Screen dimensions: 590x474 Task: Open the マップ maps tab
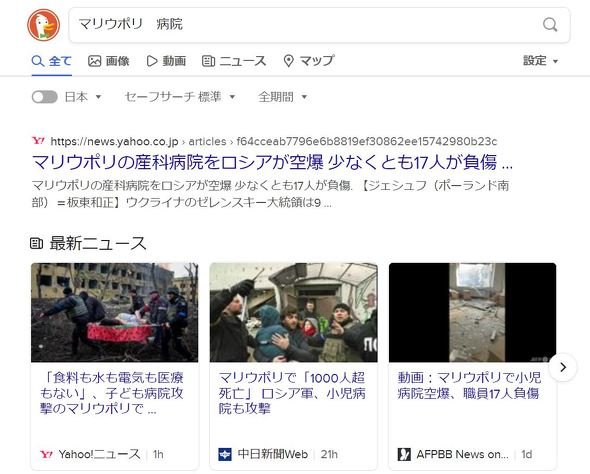pyautogui.click(x=309, y=61)
